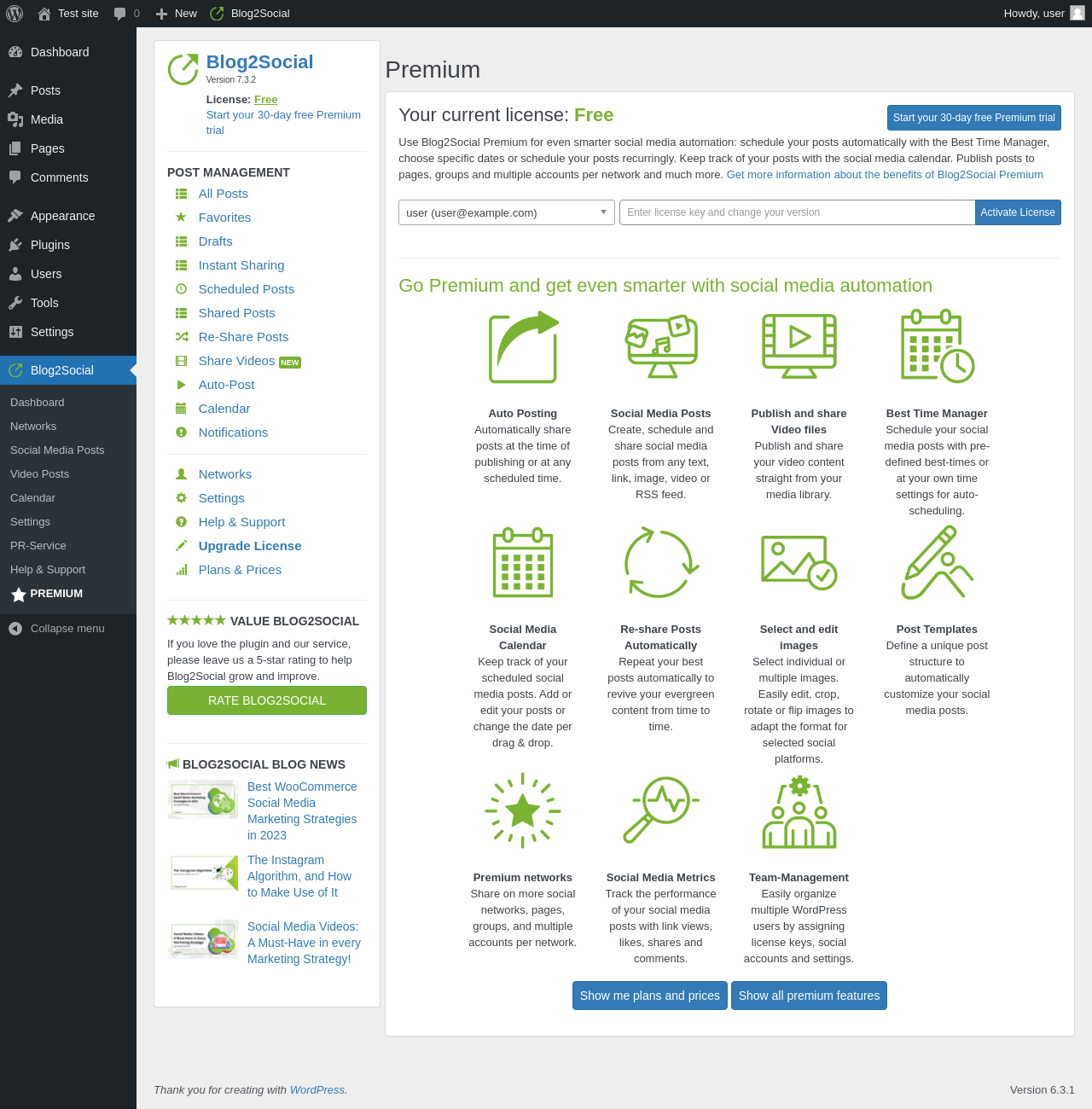1092x1109 pixels.
Task: Click the Best Time Manager calendar-clock icon
Action: [x=937, y=345]
